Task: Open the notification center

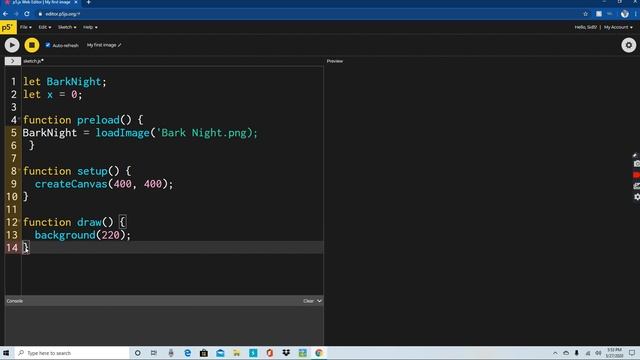Action: pyautogui.click(x=632, y=353)
